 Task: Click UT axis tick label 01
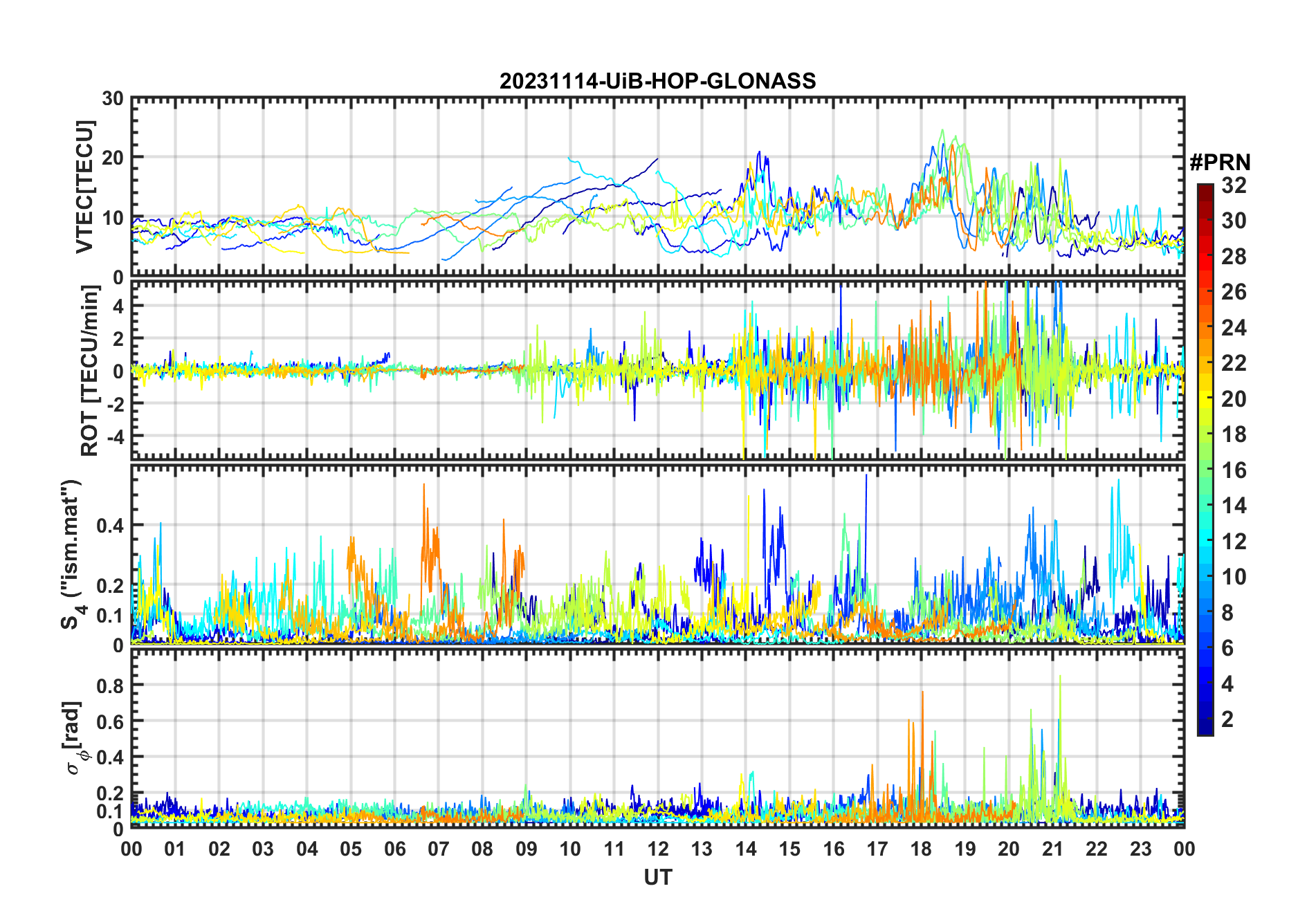[175, 849]
